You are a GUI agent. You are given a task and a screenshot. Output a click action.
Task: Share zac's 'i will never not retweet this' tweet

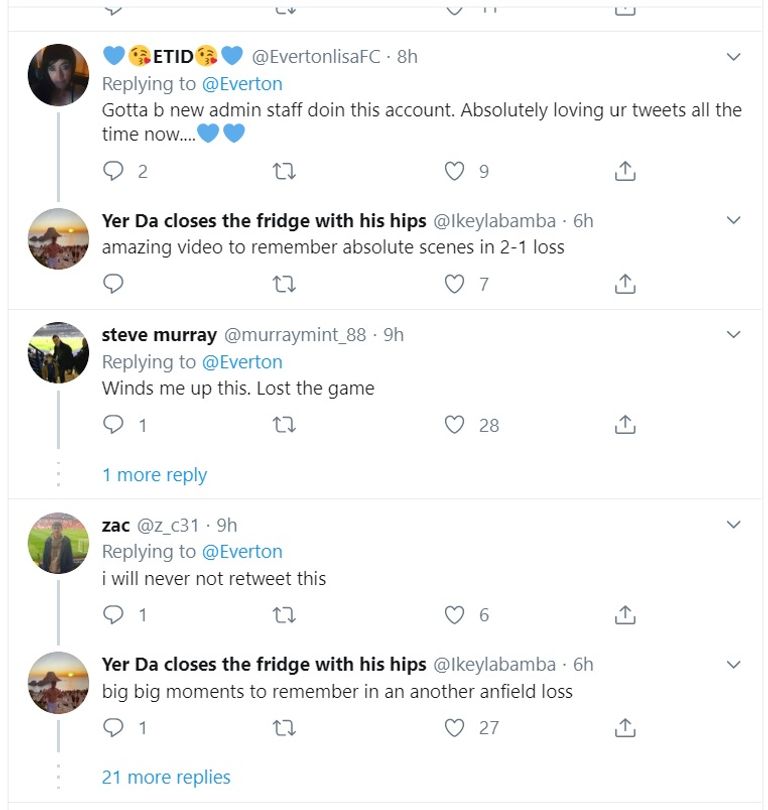coord(624,615)
